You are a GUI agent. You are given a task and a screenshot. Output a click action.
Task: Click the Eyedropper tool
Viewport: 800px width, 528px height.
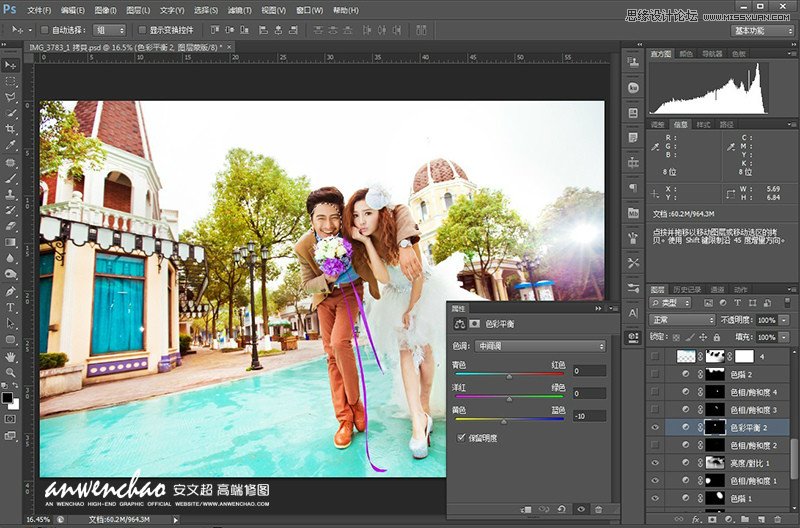[x=11, y=145]
